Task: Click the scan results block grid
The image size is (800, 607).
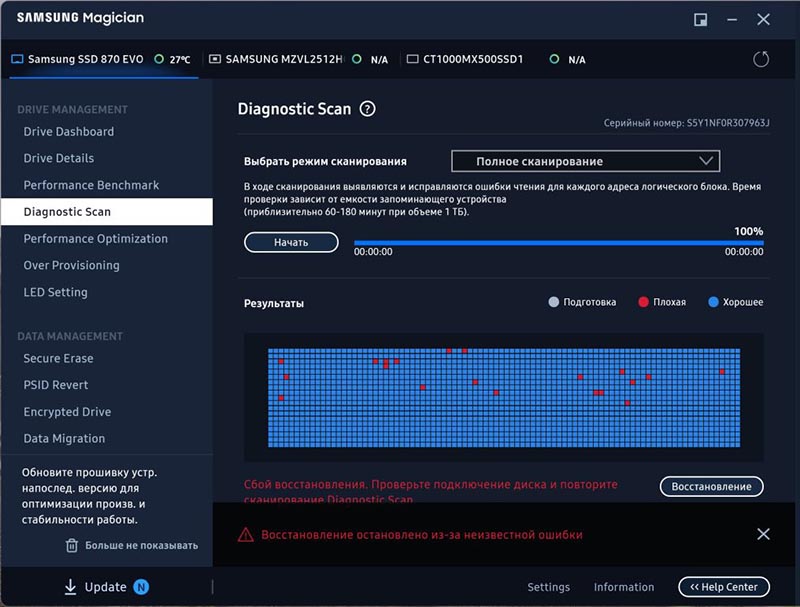Action: (504, 398)
